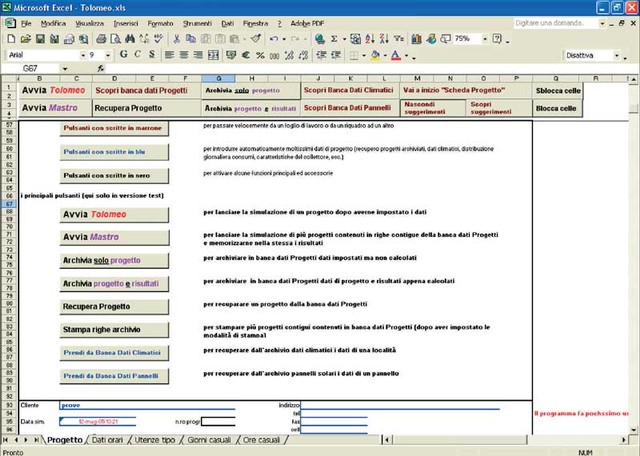Go to first sheet navigation arrow

6,440
